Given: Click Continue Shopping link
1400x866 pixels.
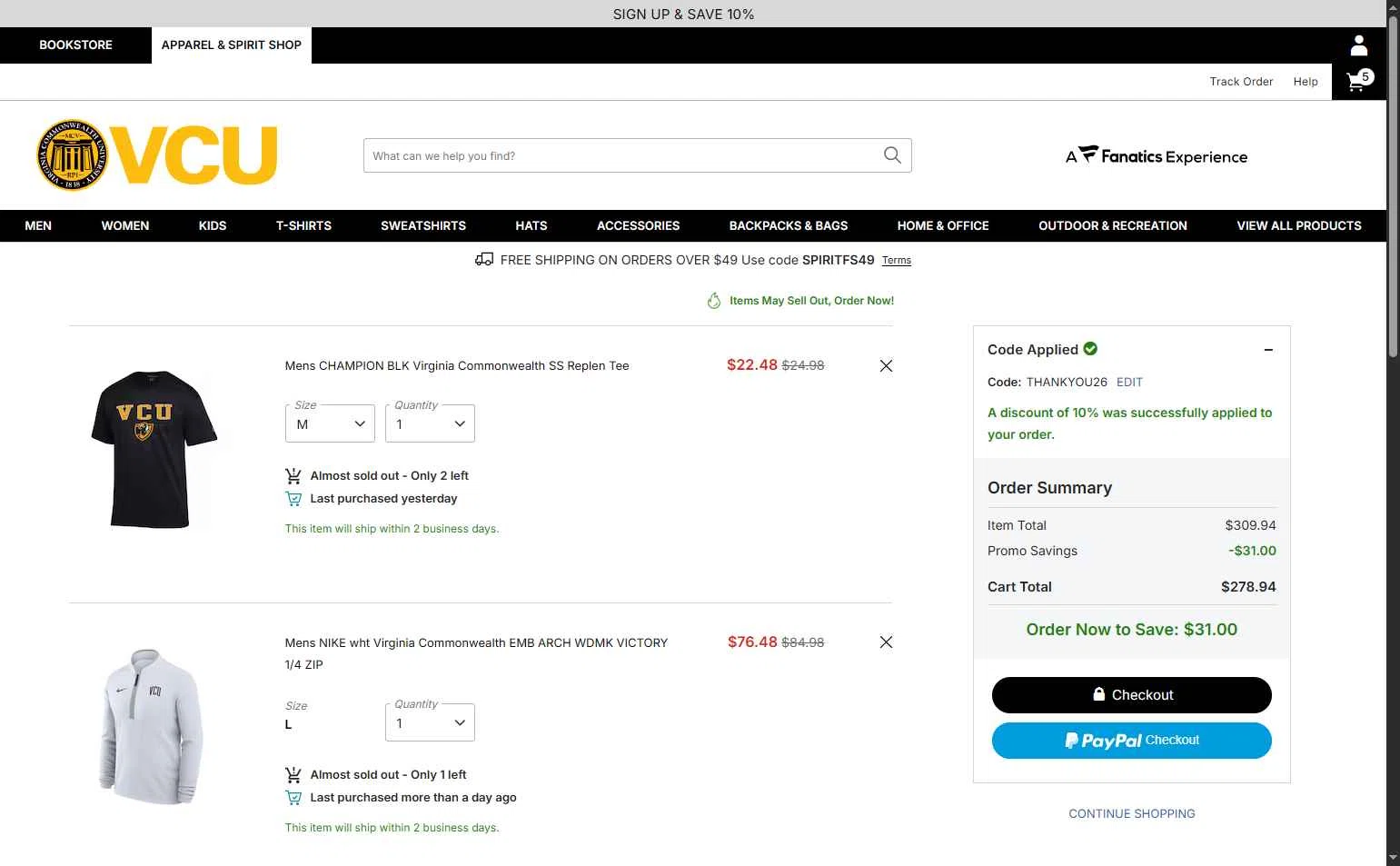Looking at the screenshot, I should [x=1131, y=814].
